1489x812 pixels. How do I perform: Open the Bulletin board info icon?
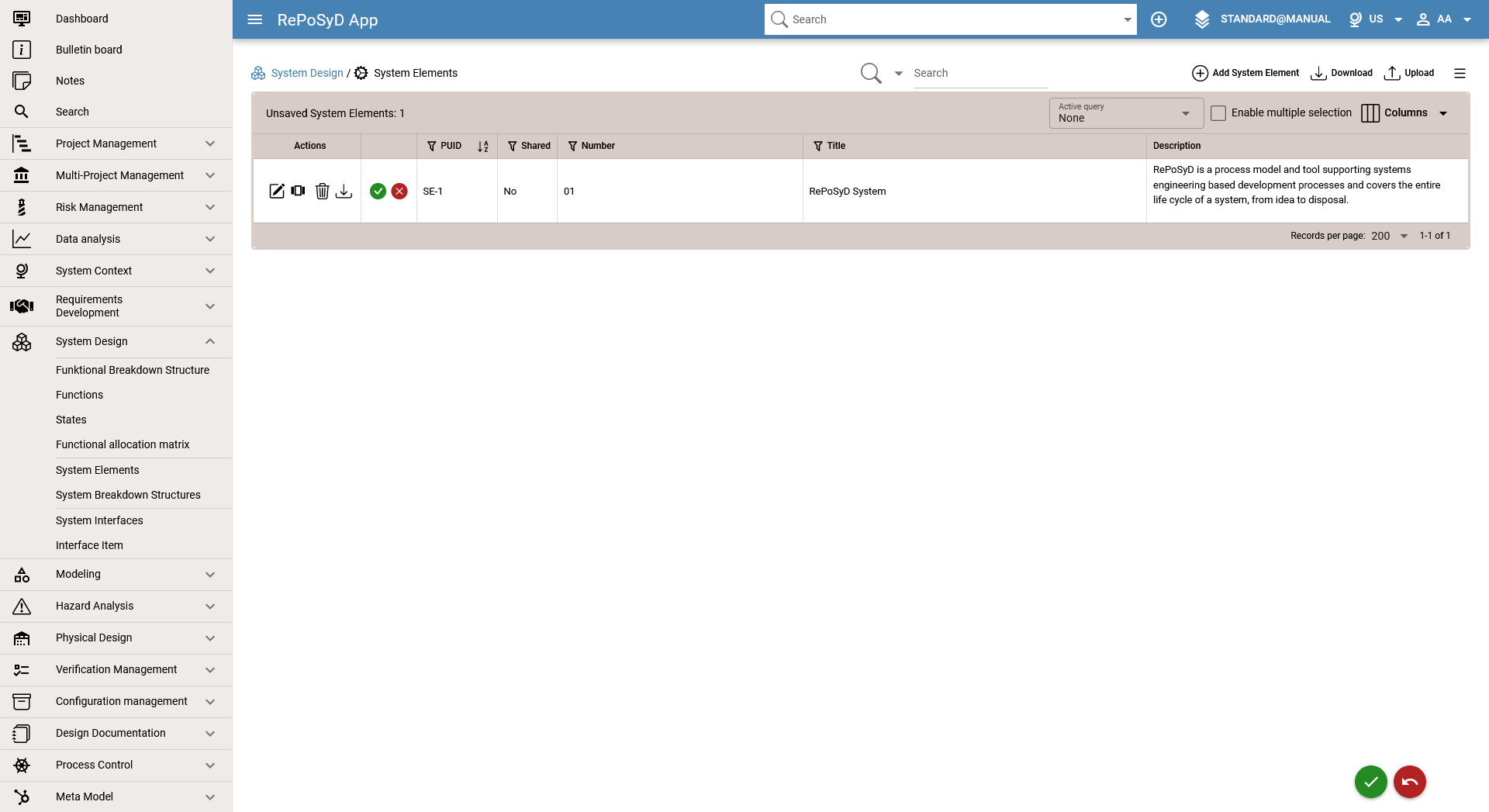22,50
